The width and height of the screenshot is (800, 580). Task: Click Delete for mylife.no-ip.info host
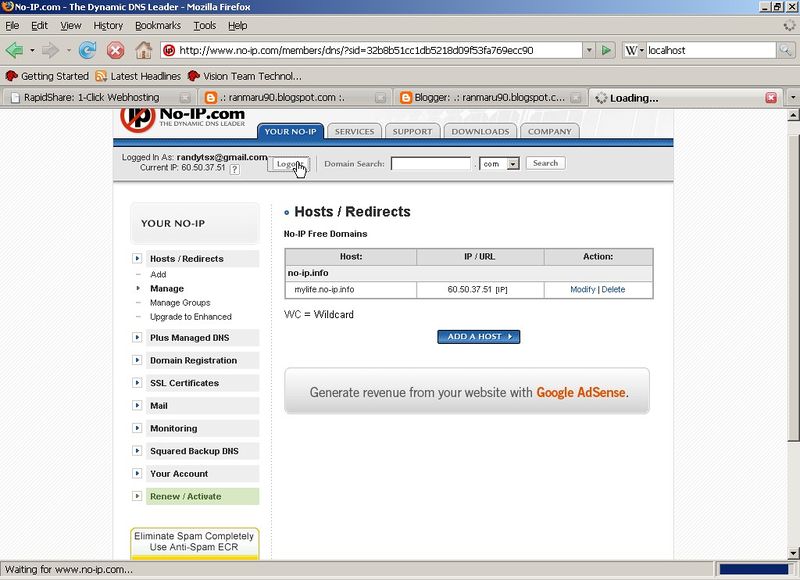(613, 289)
